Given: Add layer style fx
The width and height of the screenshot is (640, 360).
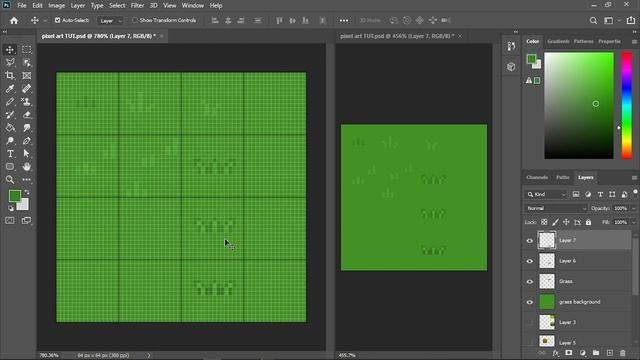Looking at the screenshot, I should coord(555,353).
